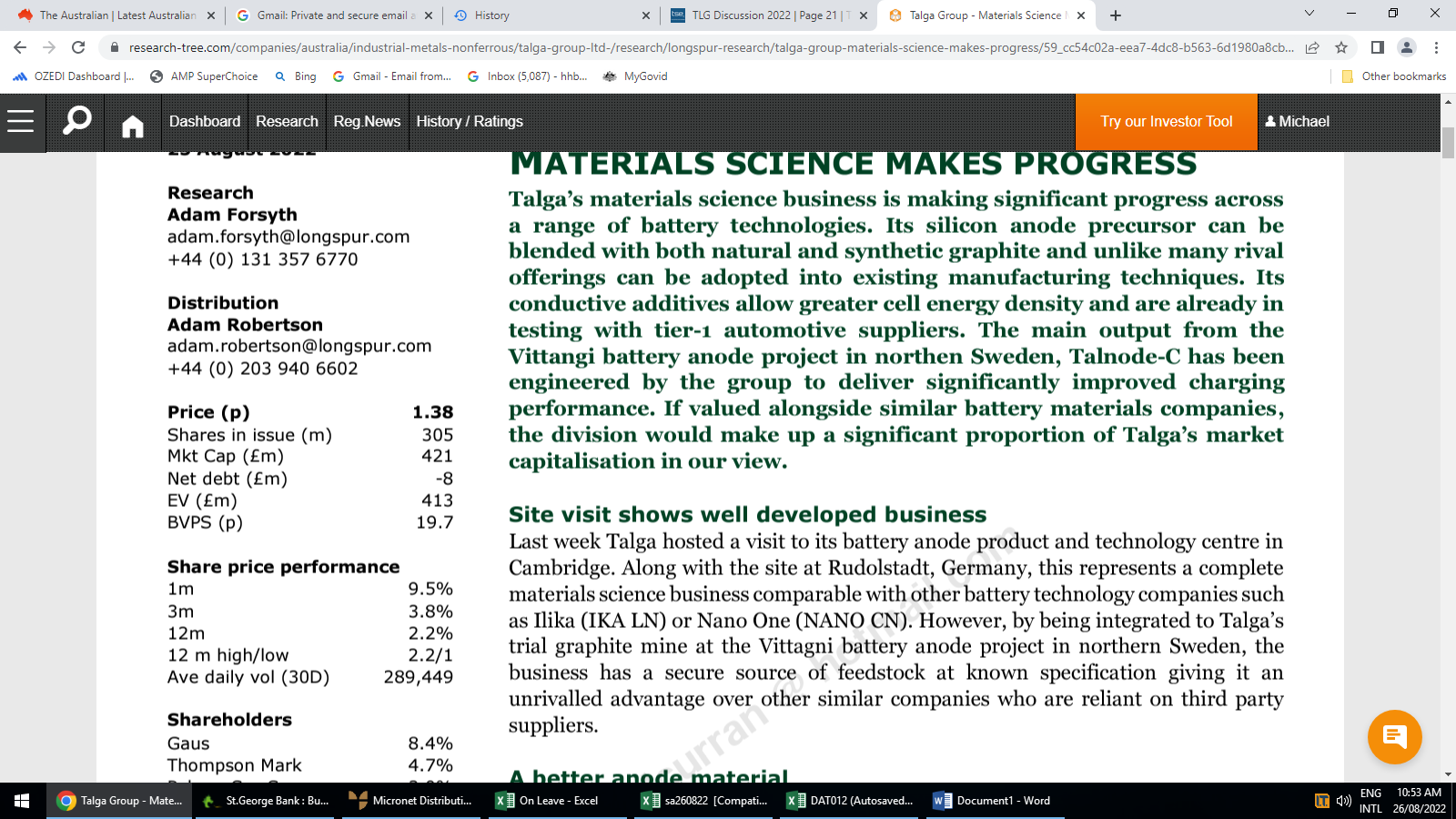Click the site search magnifier icon
Screen dimensions: 1456x819
77,120
